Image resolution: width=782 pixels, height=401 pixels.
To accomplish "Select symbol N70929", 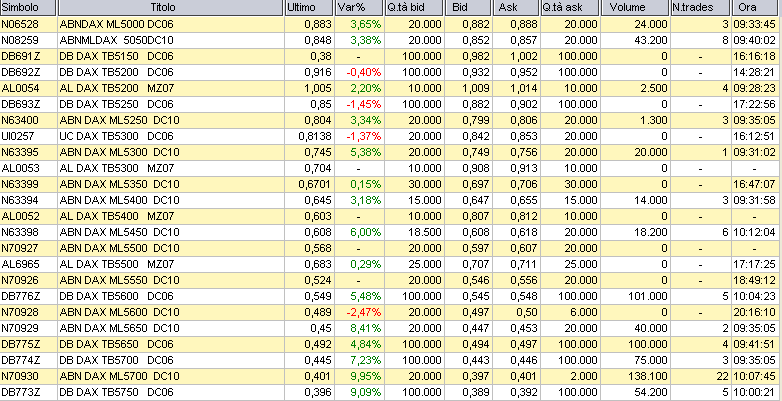I will click(x=20, y=328).
